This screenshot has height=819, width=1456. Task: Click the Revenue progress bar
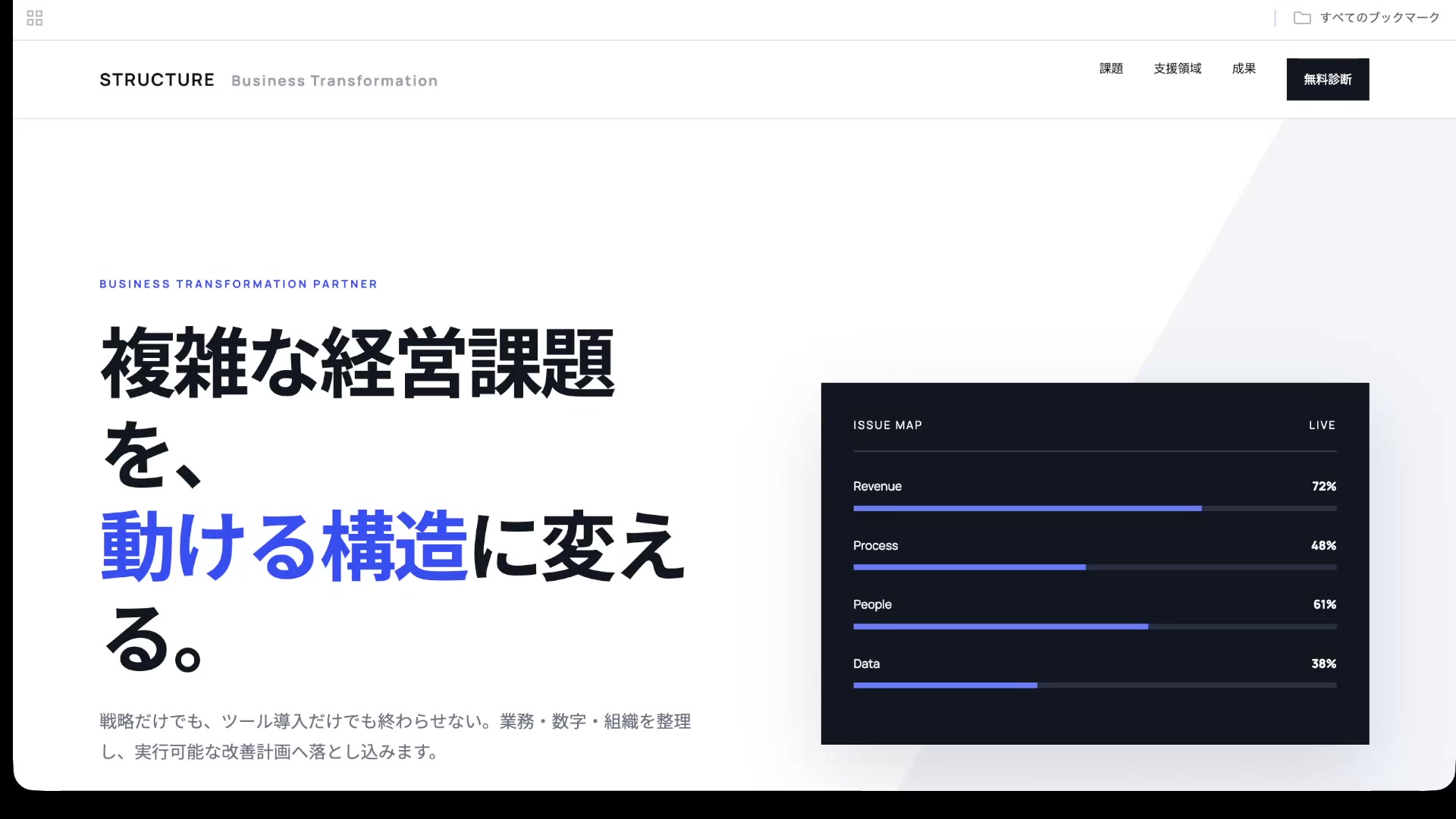[1095, 508]
